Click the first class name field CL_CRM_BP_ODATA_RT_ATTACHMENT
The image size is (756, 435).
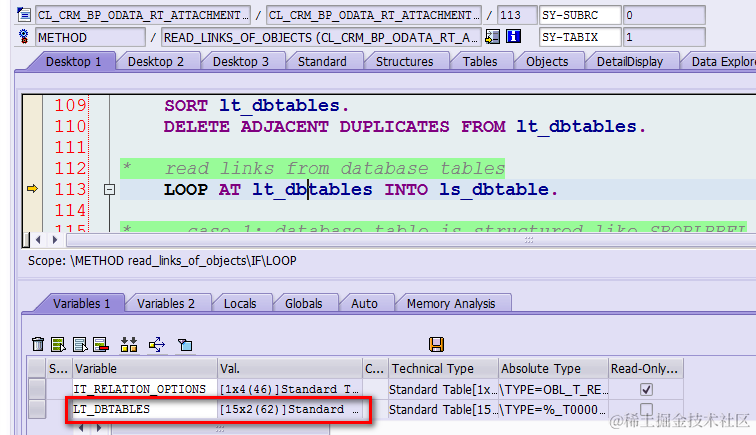click(x=143, y=15)
